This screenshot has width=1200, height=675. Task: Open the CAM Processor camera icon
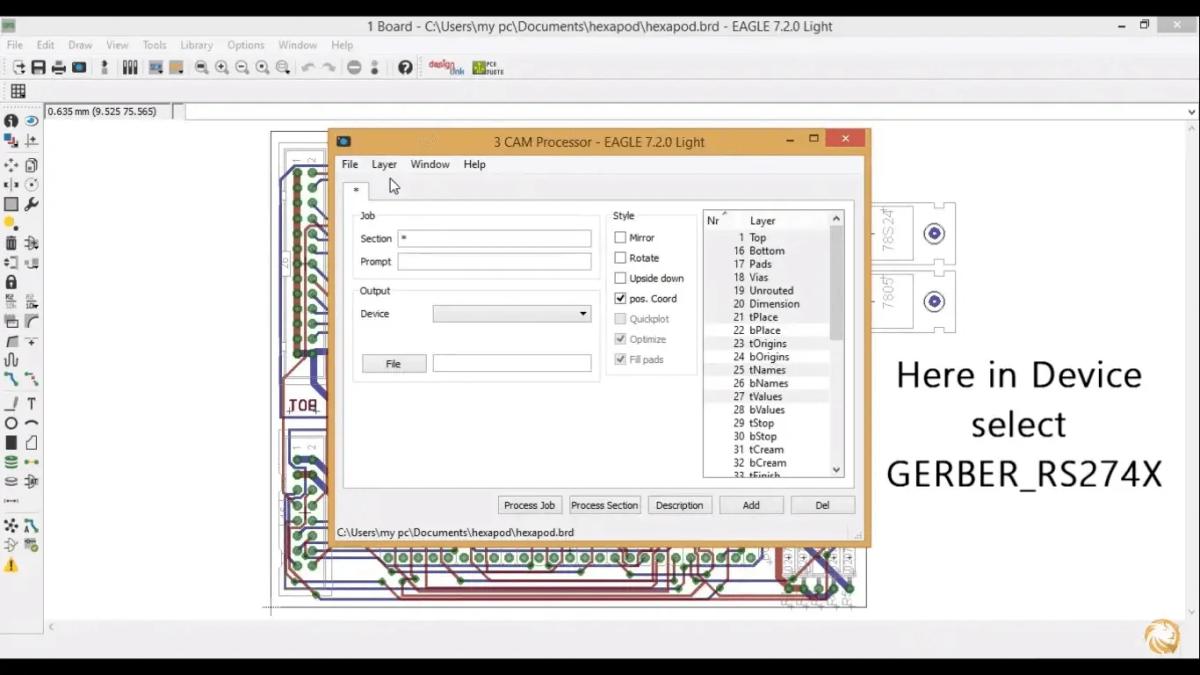pyautogui.click(x=79, y=68)
